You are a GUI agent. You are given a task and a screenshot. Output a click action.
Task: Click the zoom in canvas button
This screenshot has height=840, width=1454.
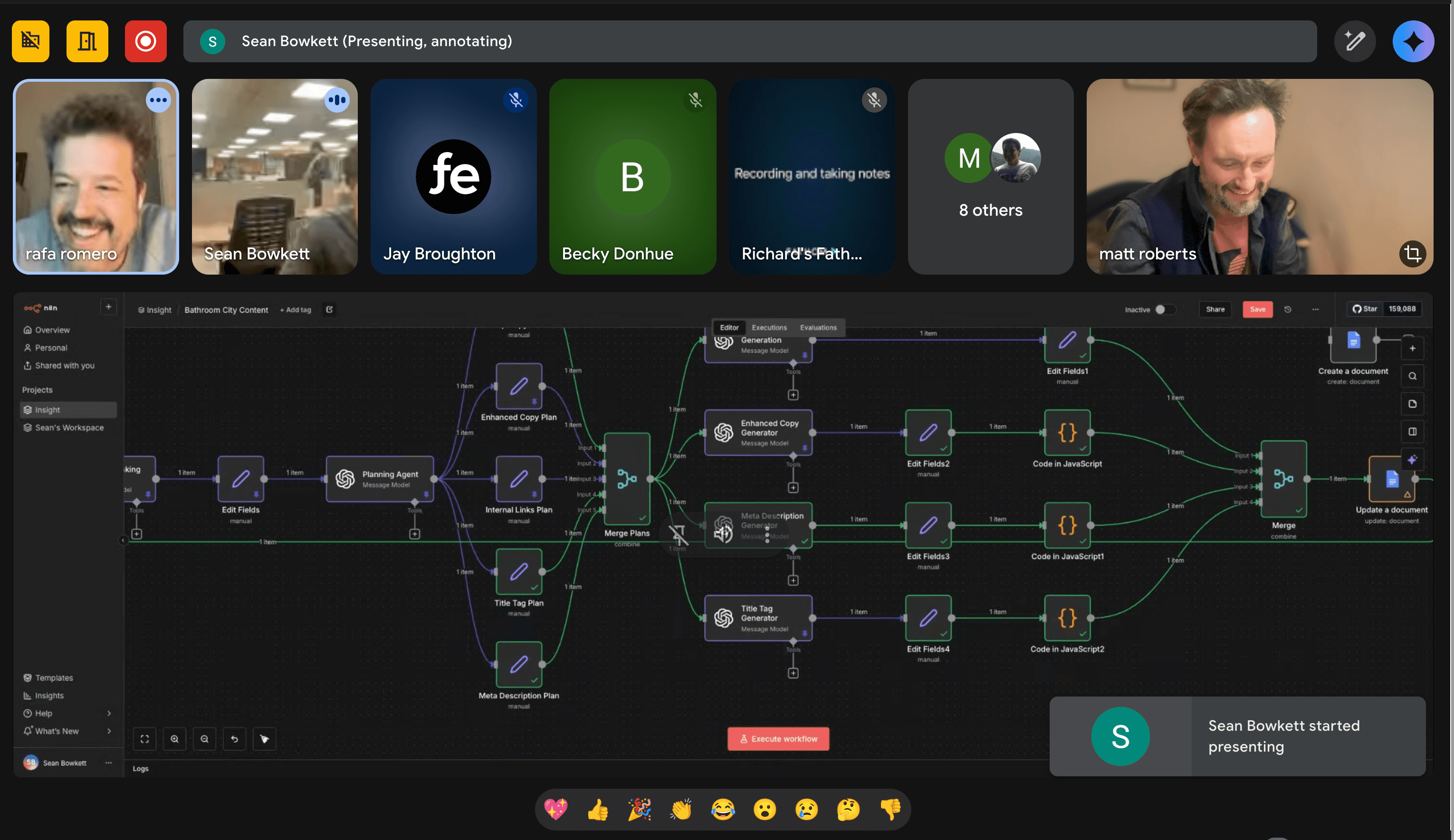pyautogui.click(x=174, y=739)
